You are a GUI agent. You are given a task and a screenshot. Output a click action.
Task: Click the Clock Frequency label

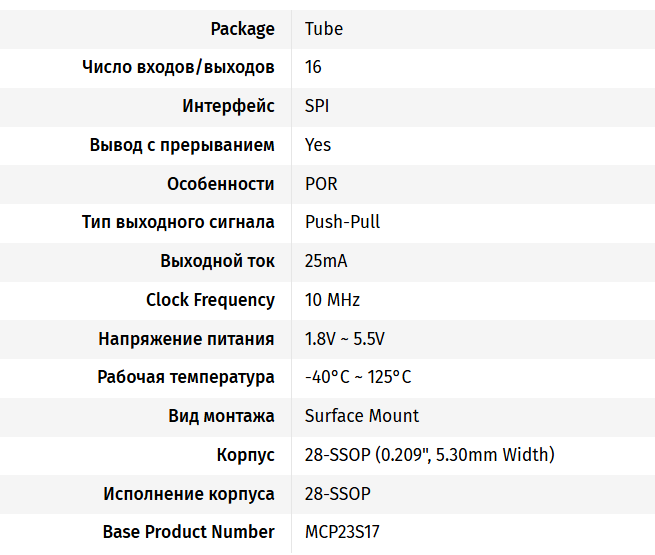coord(210,300)
